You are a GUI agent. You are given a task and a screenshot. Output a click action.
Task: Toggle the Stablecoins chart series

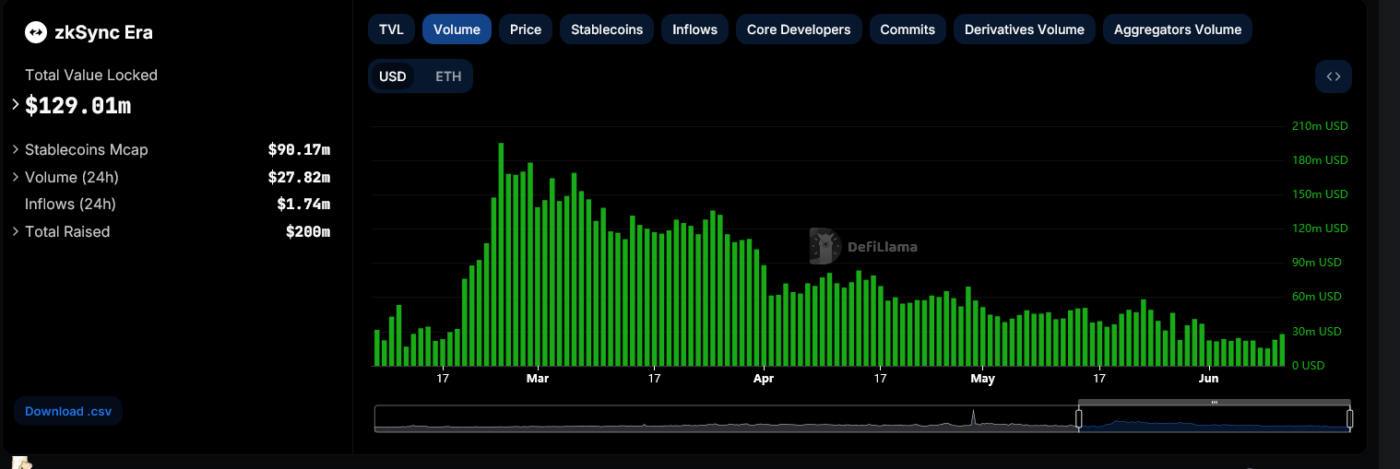607,29
